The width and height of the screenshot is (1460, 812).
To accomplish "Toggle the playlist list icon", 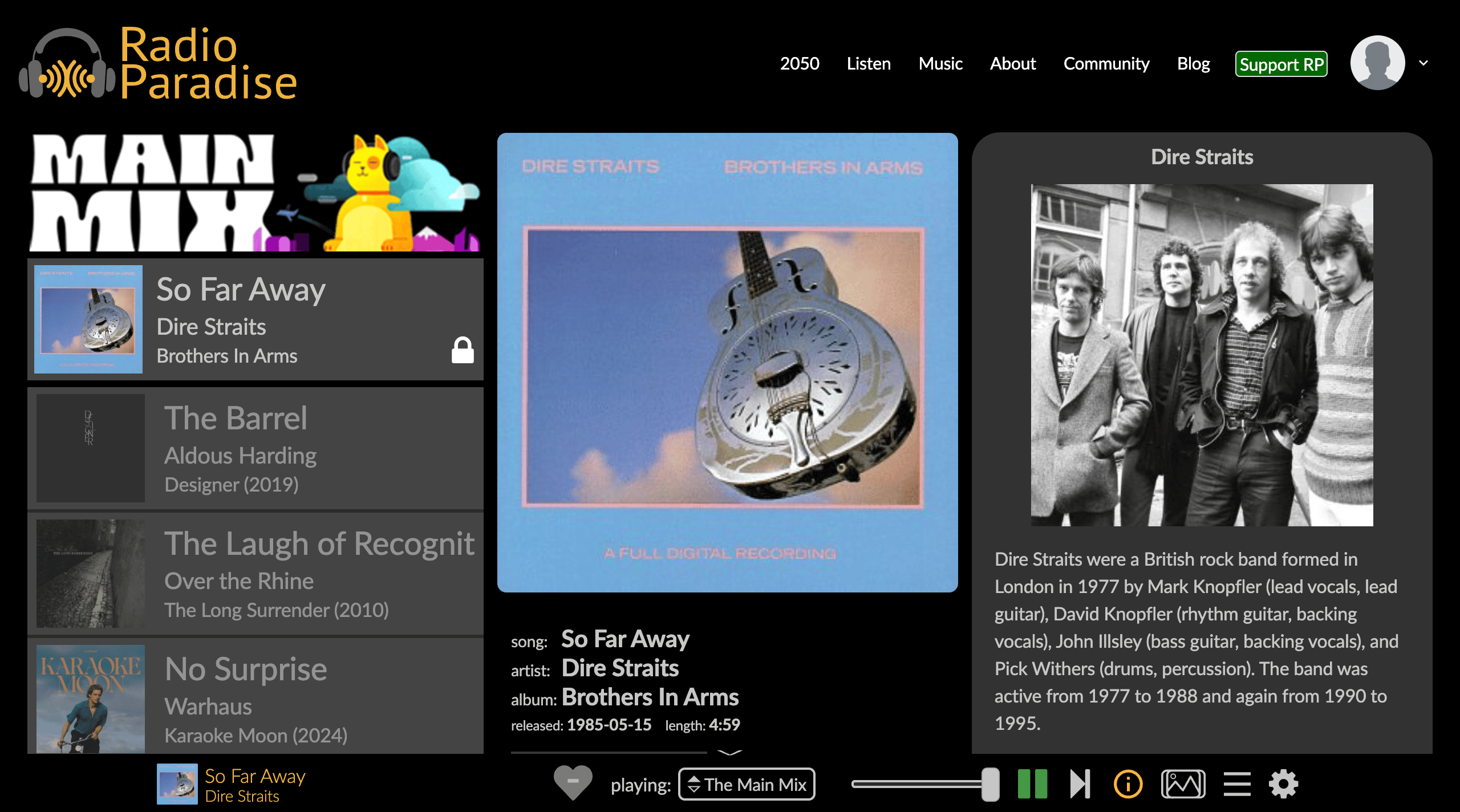I will click(1237, 784).
